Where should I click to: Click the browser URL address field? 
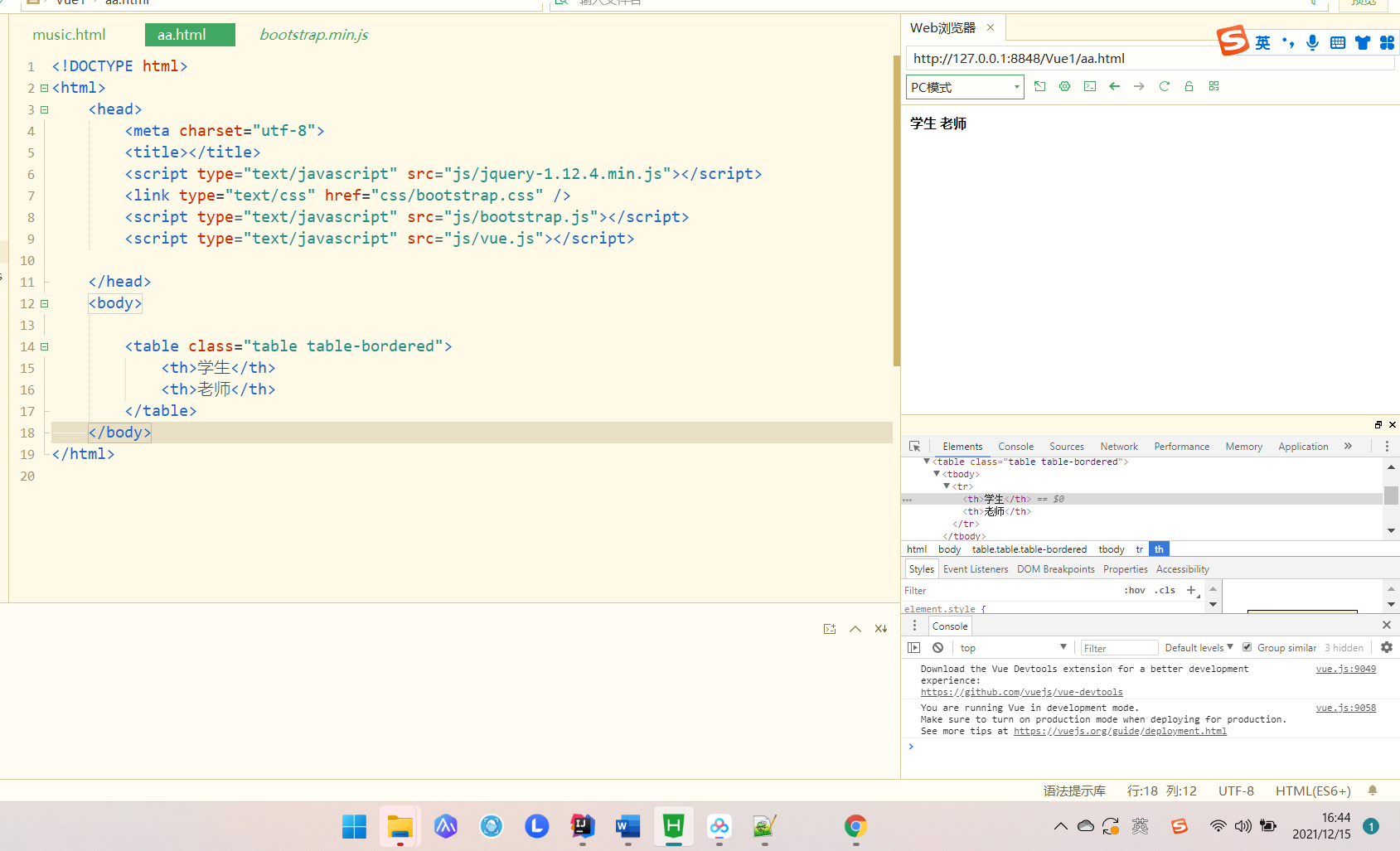pyautogui.click(x=1151, y=58)
